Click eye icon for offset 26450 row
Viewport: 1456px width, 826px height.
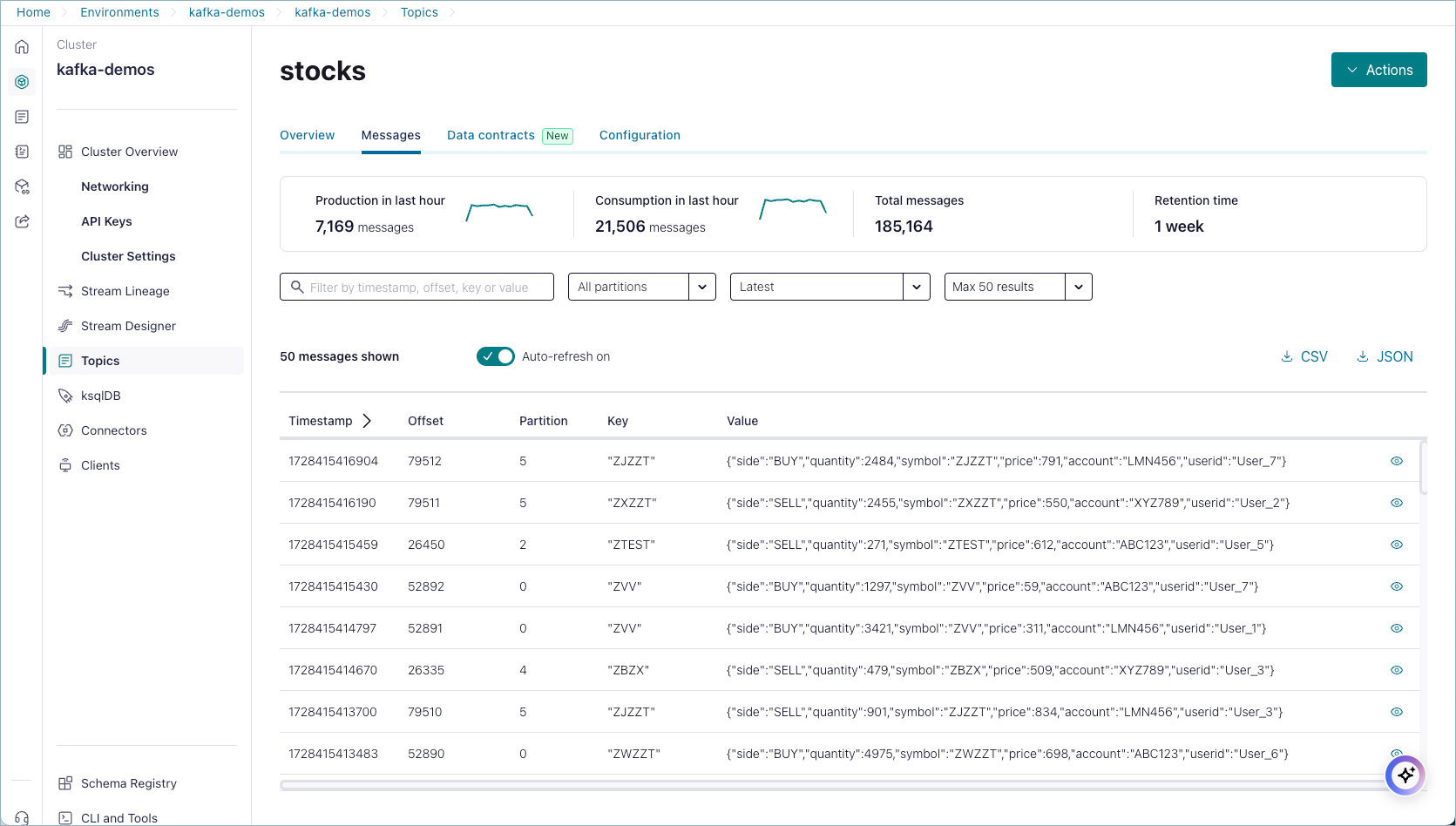(x=1396, y=545)
